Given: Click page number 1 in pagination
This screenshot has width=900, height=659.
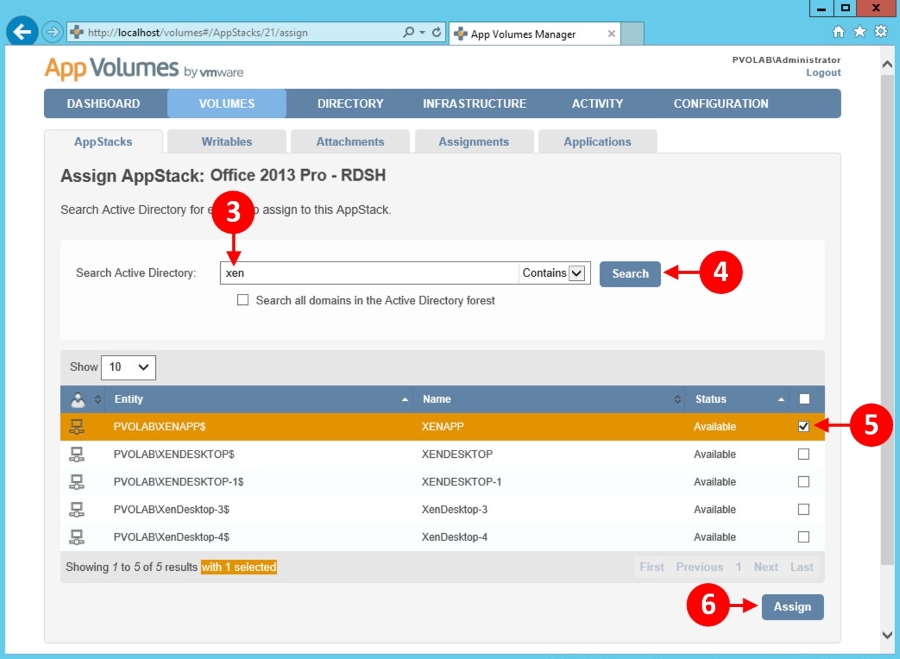Looking at the screenshot, I should tap(739, 567).
